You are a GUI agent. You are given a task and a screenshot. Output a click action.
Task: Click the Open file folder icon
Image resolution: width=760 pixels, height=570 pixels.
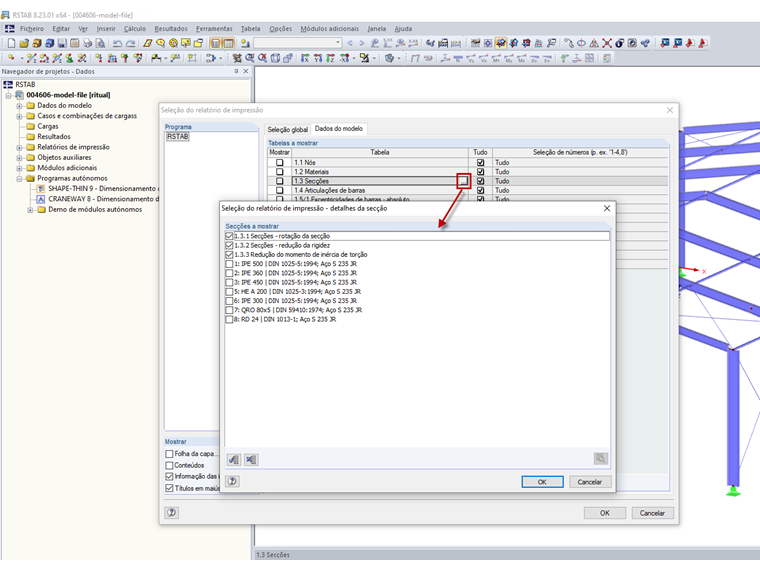[24, 43]
